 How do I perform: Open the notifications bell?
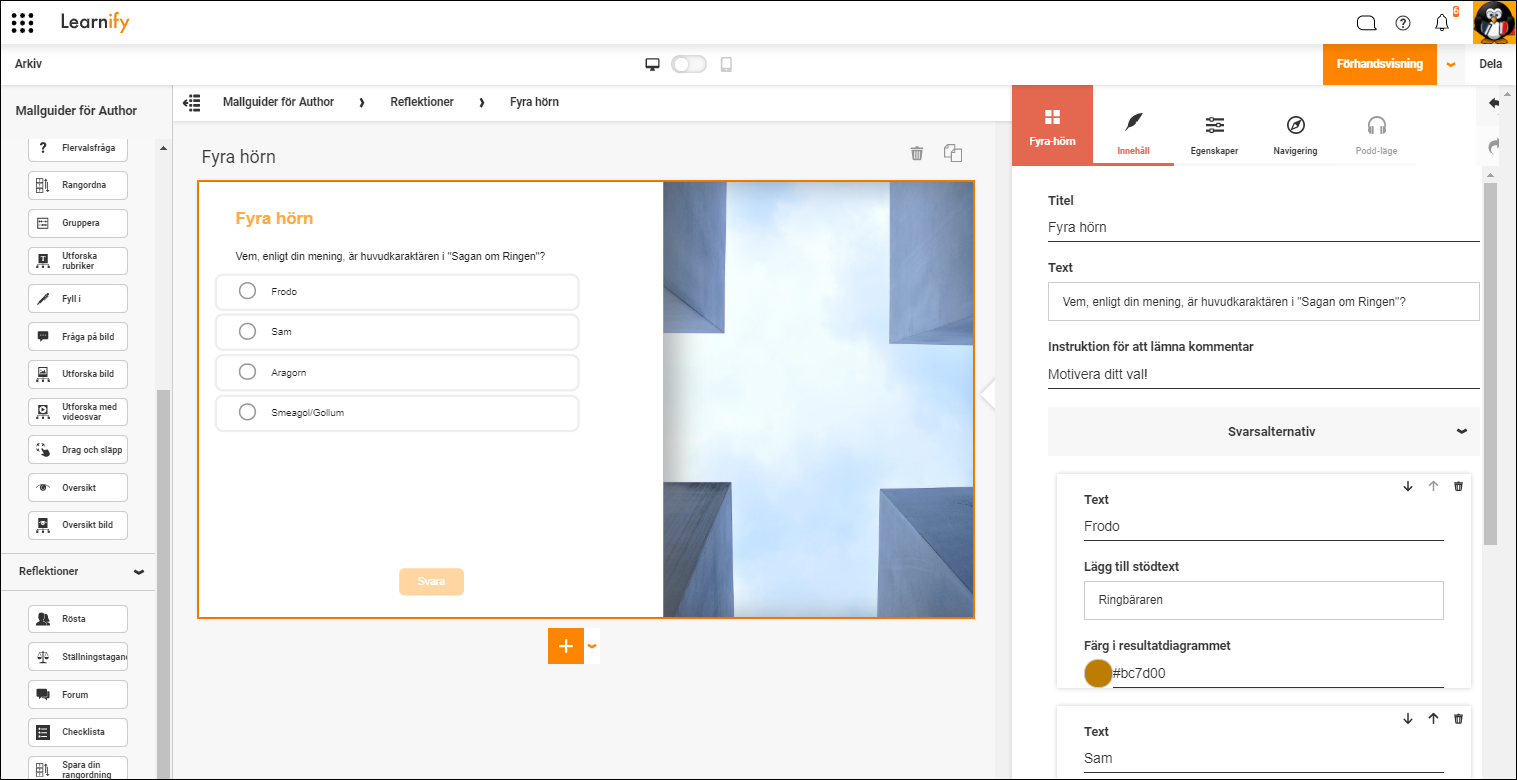[1441, 23]
